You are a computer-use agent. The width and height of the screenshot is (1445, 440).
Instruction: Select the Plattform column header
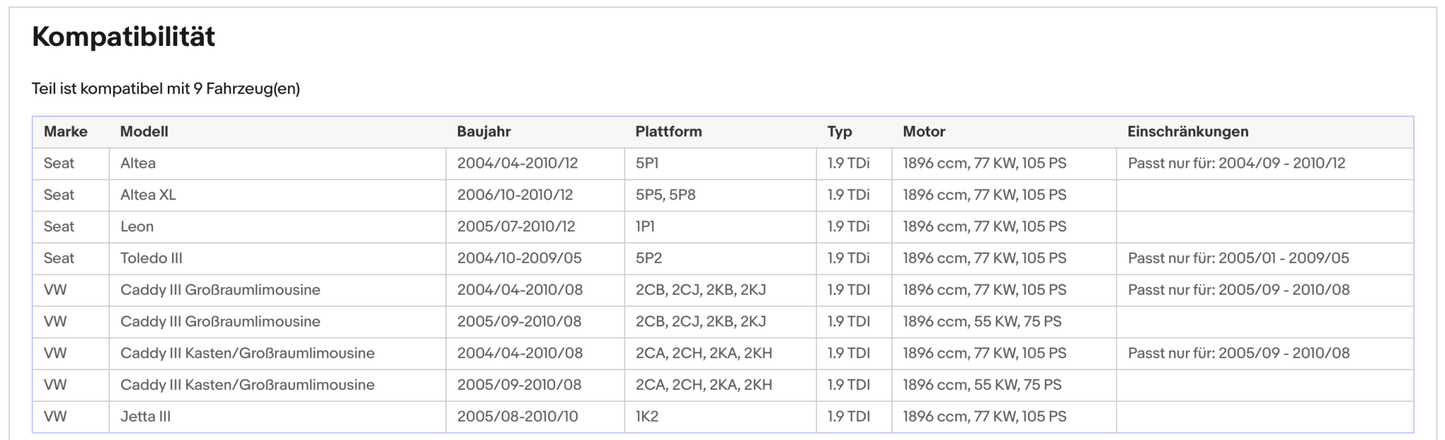tap(668, 132)
